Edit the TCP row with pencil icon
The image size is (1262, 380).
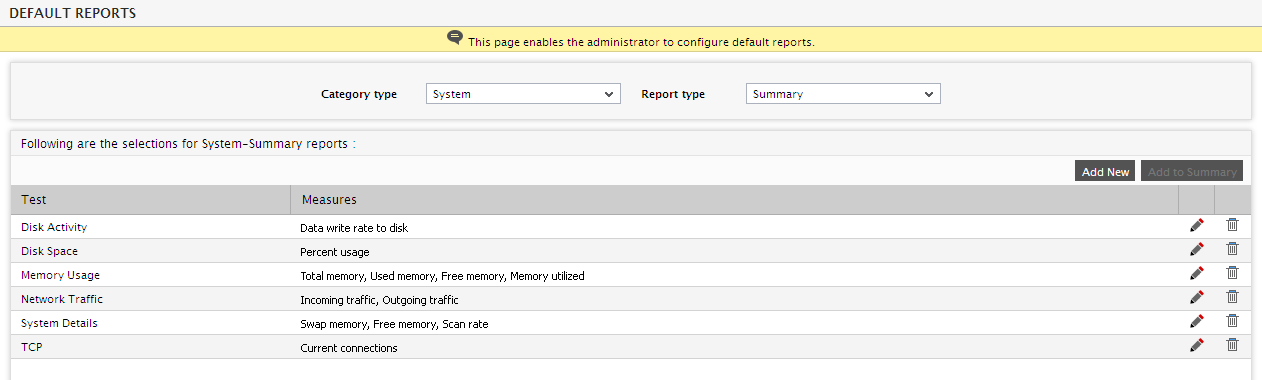point(1197,346)
